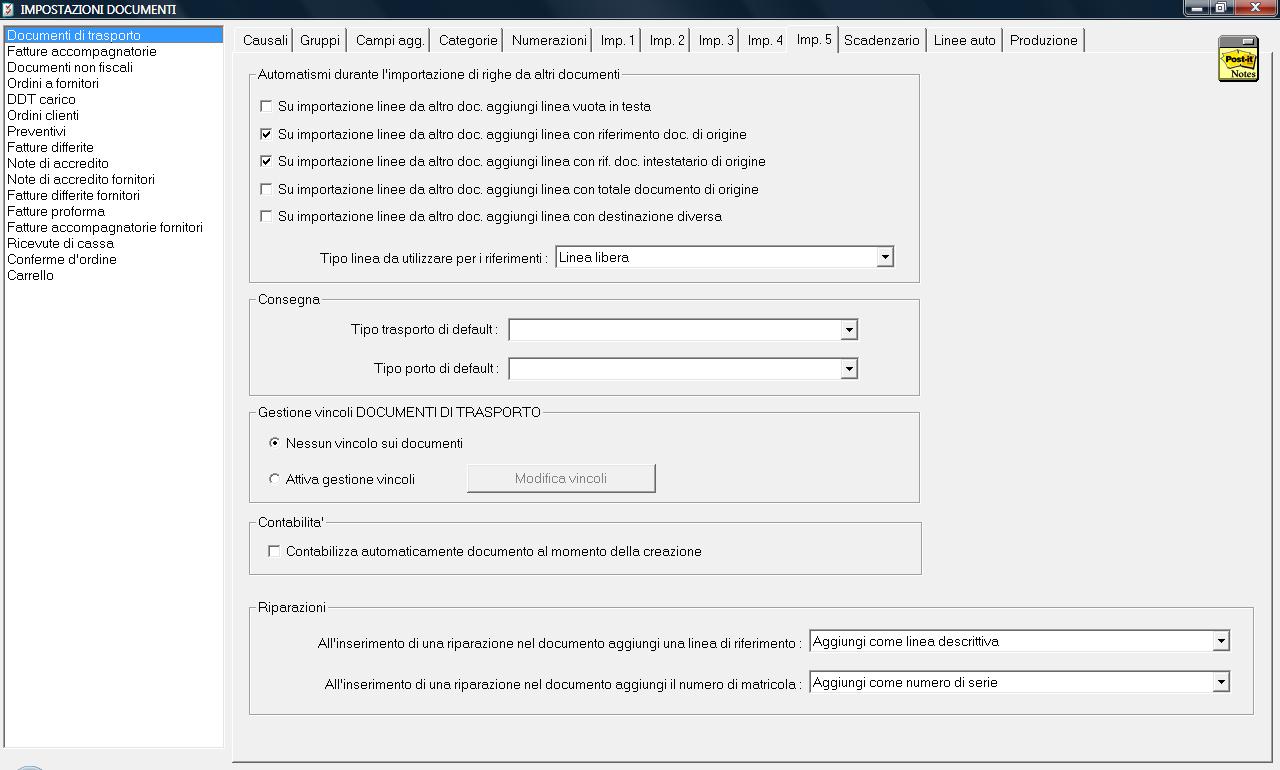Check adding the origin document total line
This screenshot has height=770, width=1280.
[266, 189]
